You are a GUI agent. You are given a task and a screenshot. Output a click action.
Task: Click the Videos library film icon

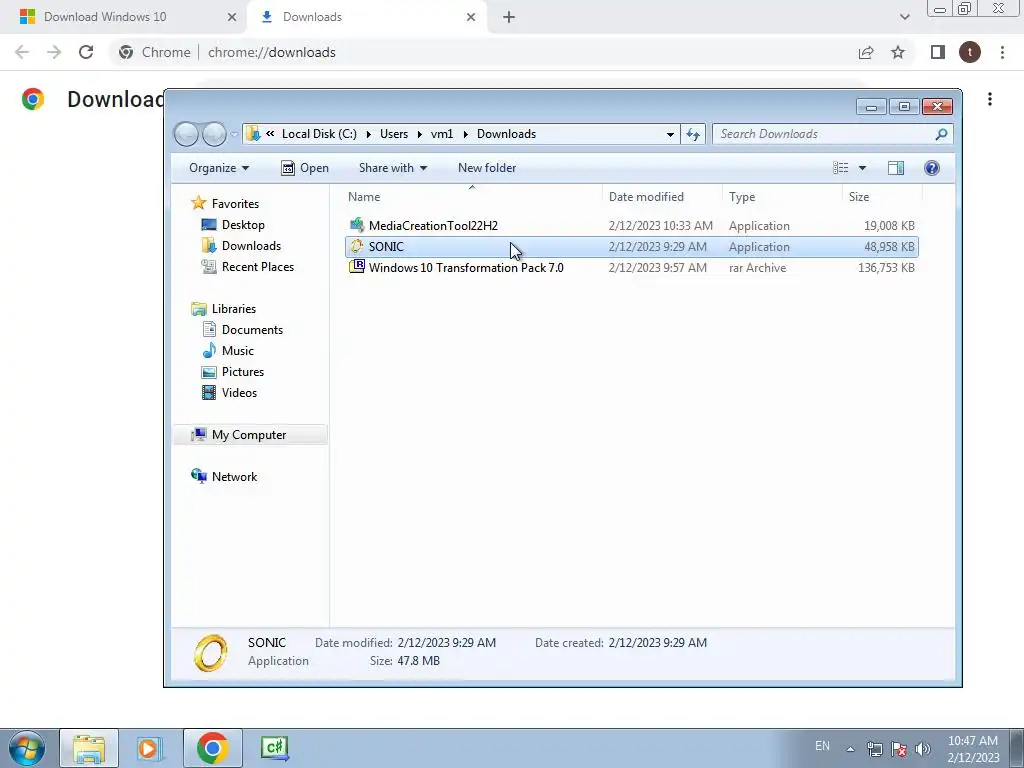click(x=209, y=392)
